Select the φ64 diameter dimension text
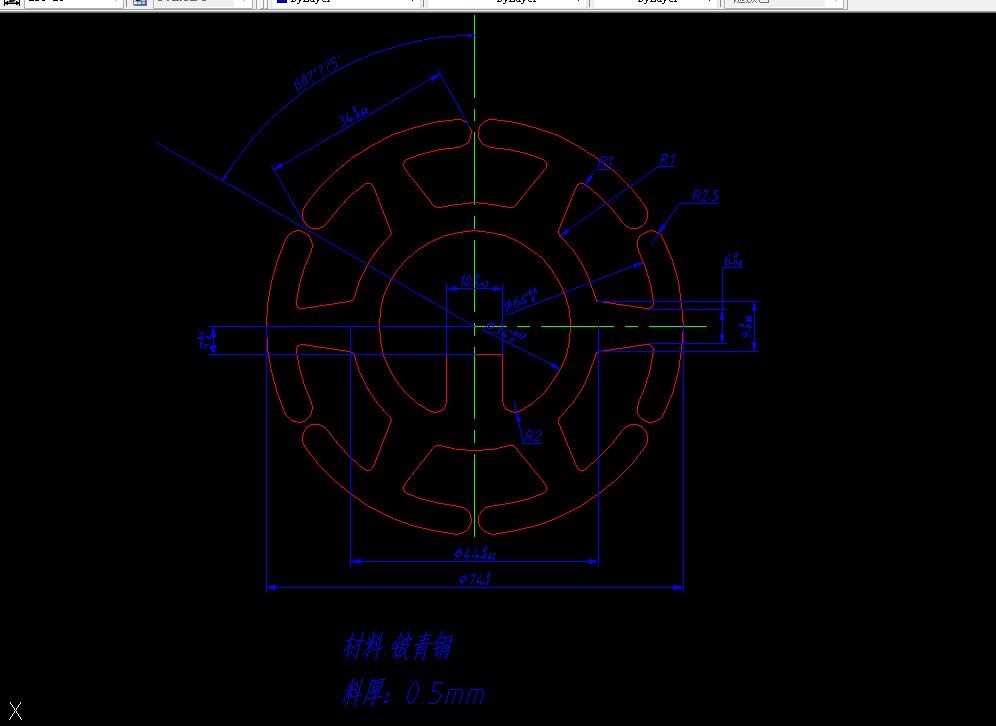This screenshot has width=996, height=726. (x=521, y=299)
